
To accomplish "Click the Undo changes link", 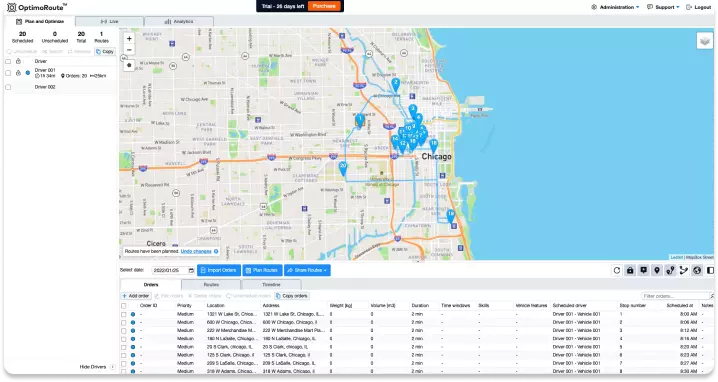I will [x=196, y=251].
